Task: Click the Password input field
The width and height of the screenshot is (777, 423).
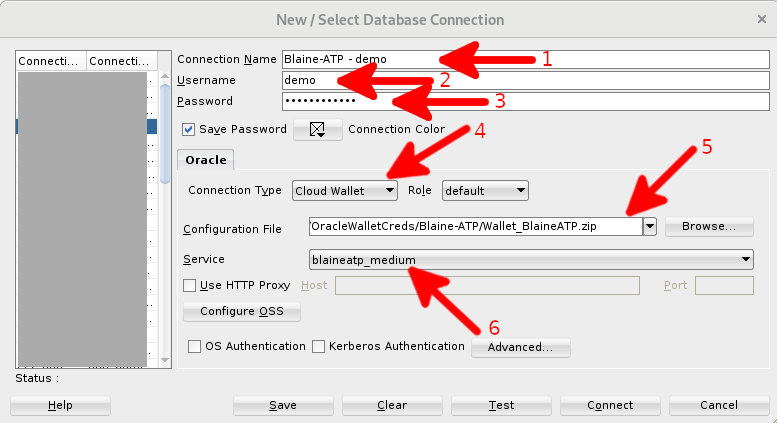Action: pos(526,101)
